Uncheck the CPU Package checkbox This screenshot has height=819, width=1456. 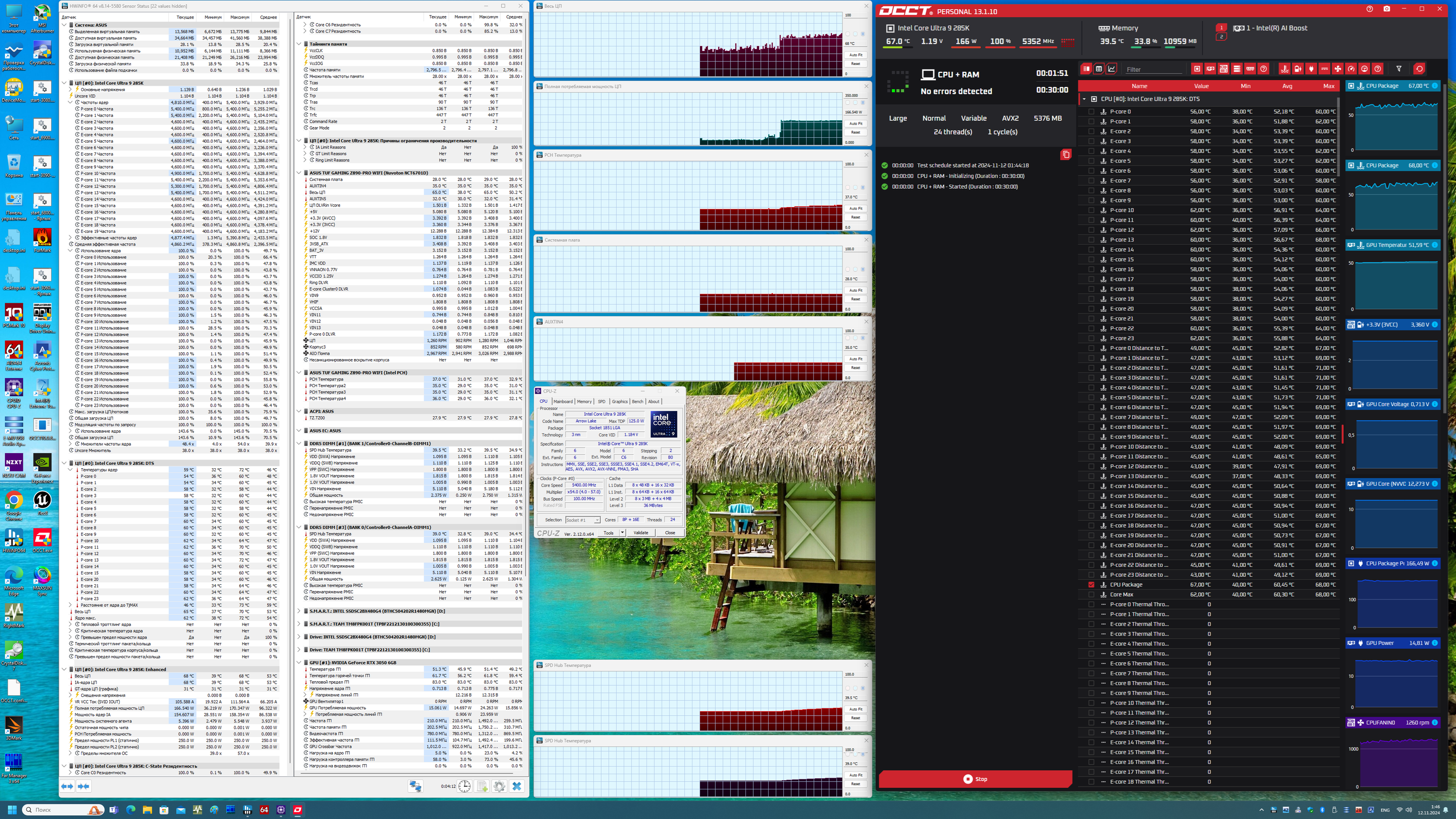click(x=1092, y=585)
